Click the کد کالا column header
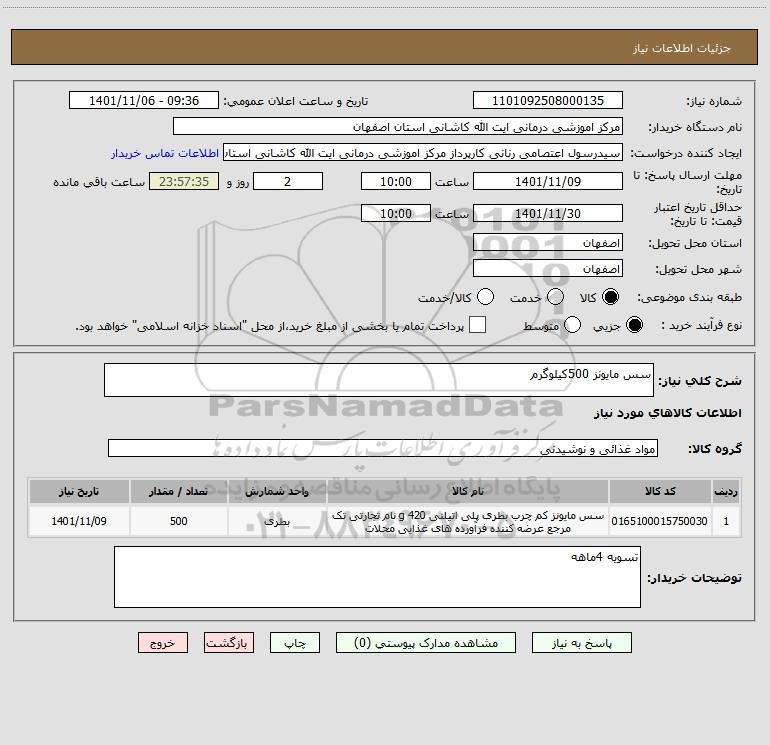Image resolution: width=770 pixels, height=745 pixels. click(x=660, y=491)
